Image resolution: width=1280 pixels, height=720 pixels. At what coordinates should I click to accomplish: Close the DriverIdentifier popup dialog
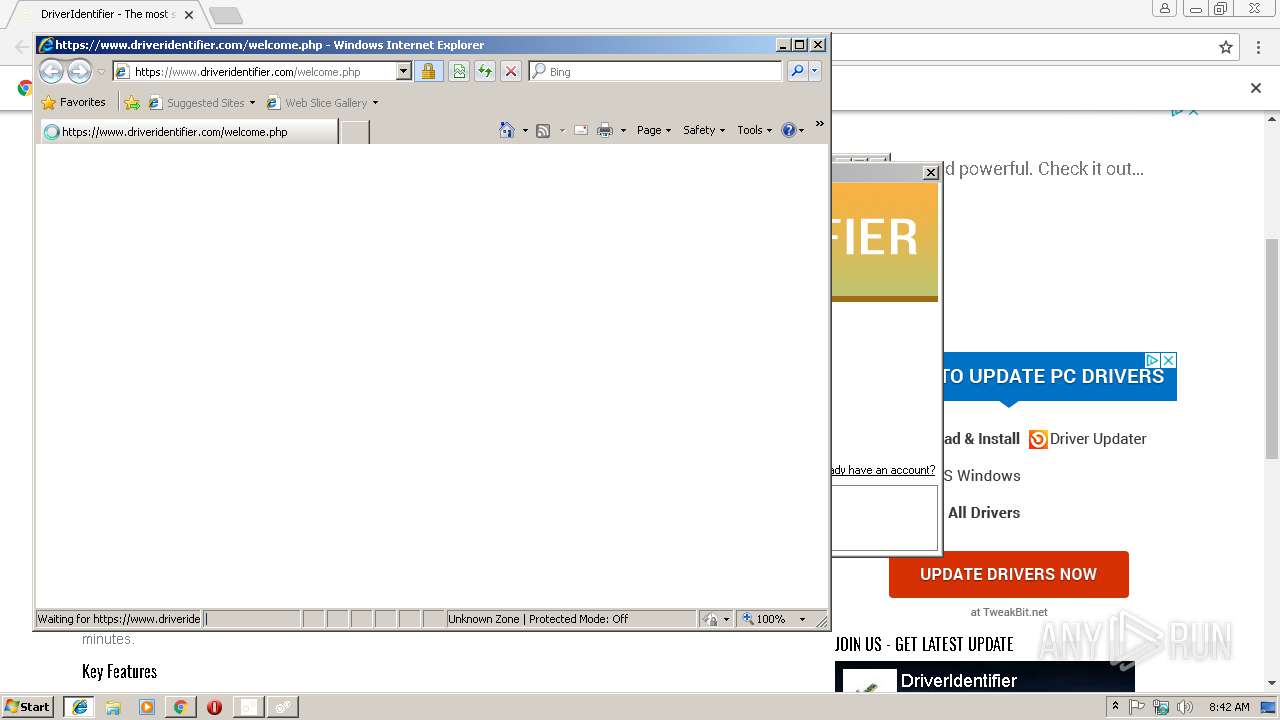[930, 172]
